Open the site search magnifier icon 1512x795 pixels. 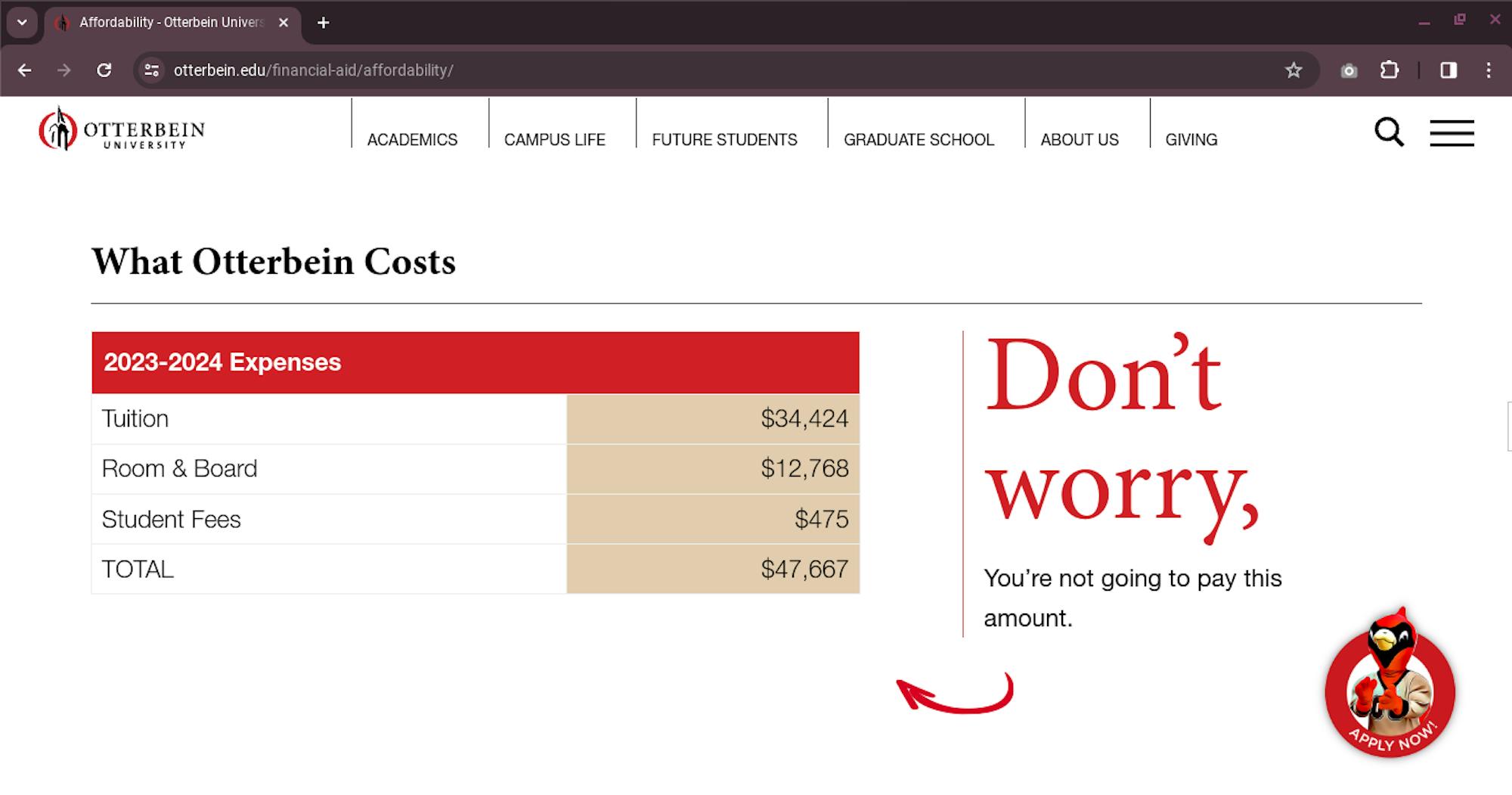click(1388, 132)
